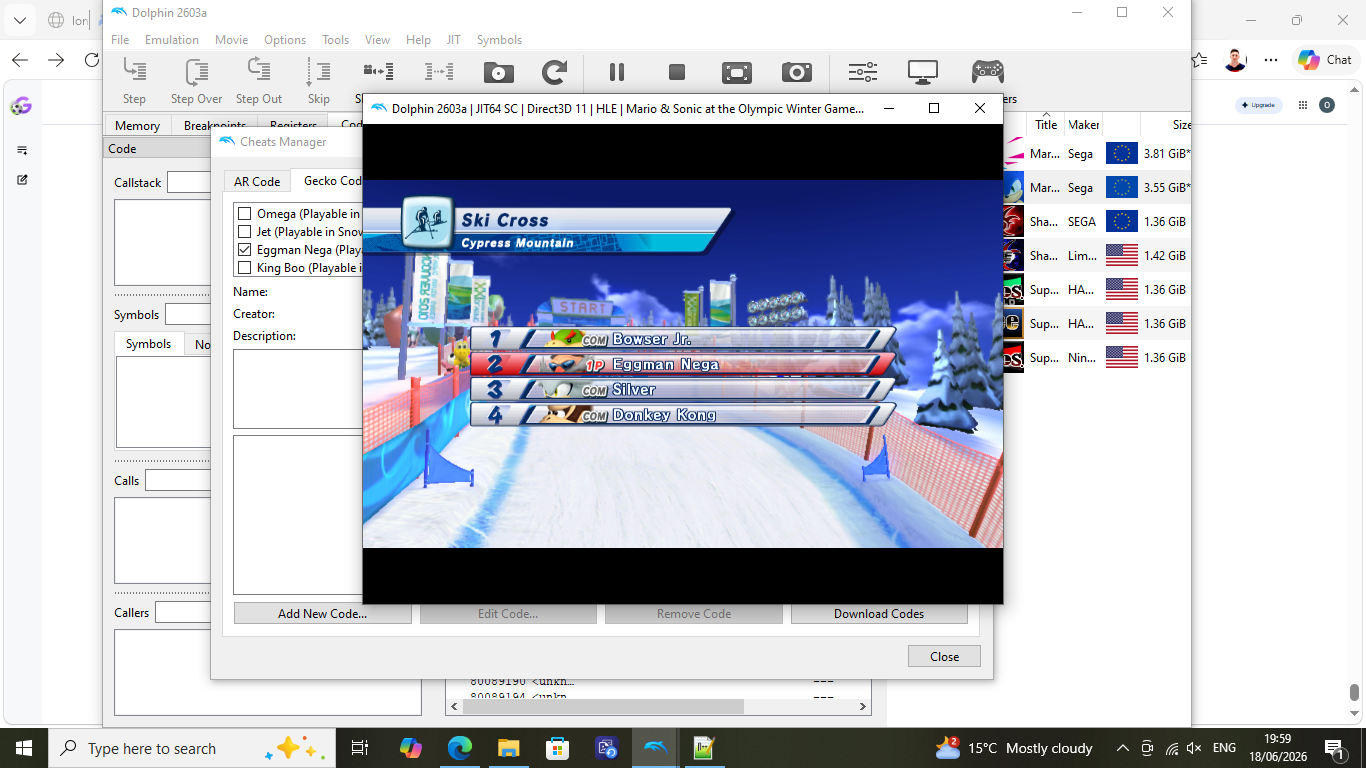Toggle fullscreen using the toolbar icon
This screenshot has height=768, width=1366.
pos(737,72)
